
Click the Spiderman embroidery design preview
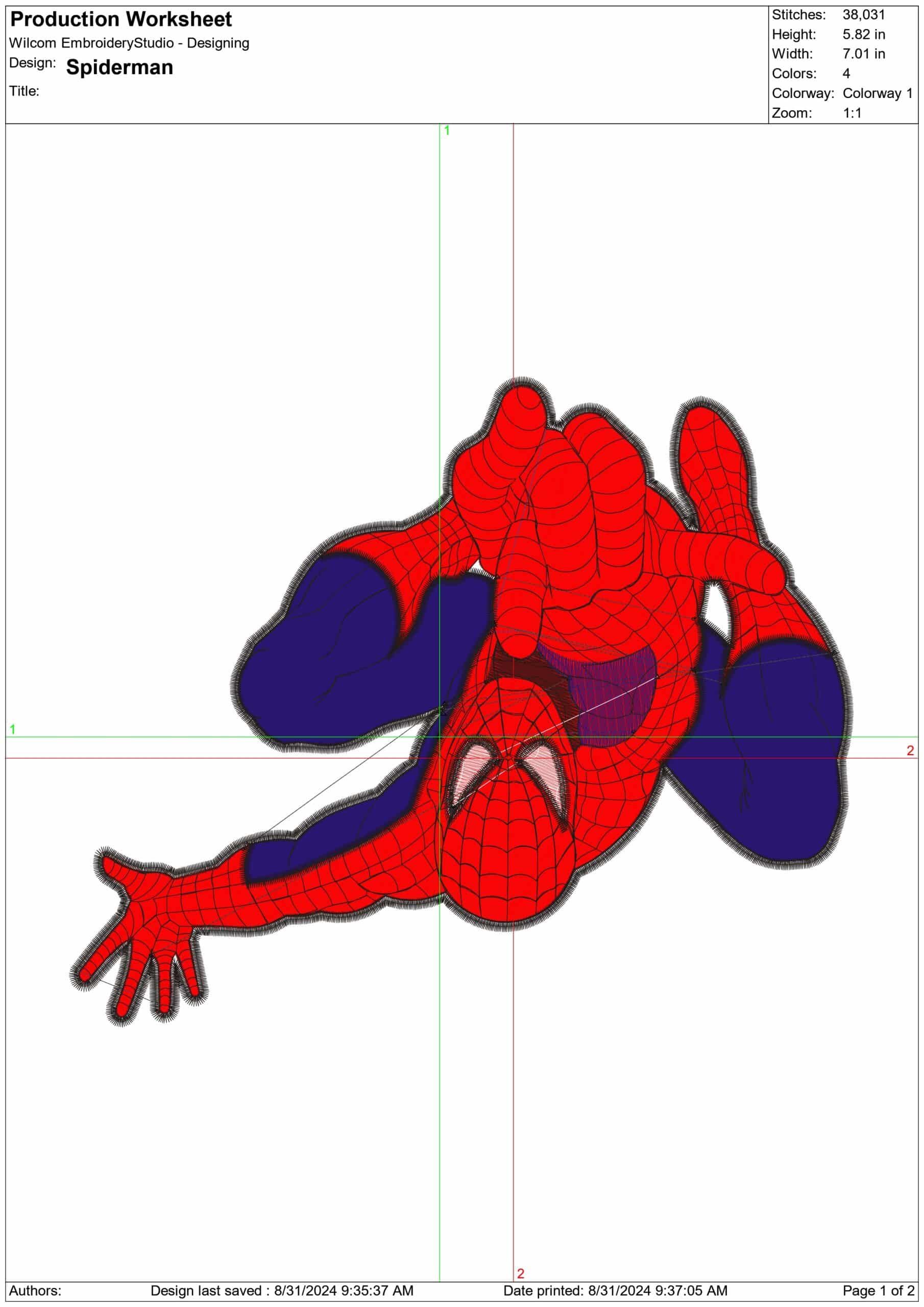click(x=461, y=701)
